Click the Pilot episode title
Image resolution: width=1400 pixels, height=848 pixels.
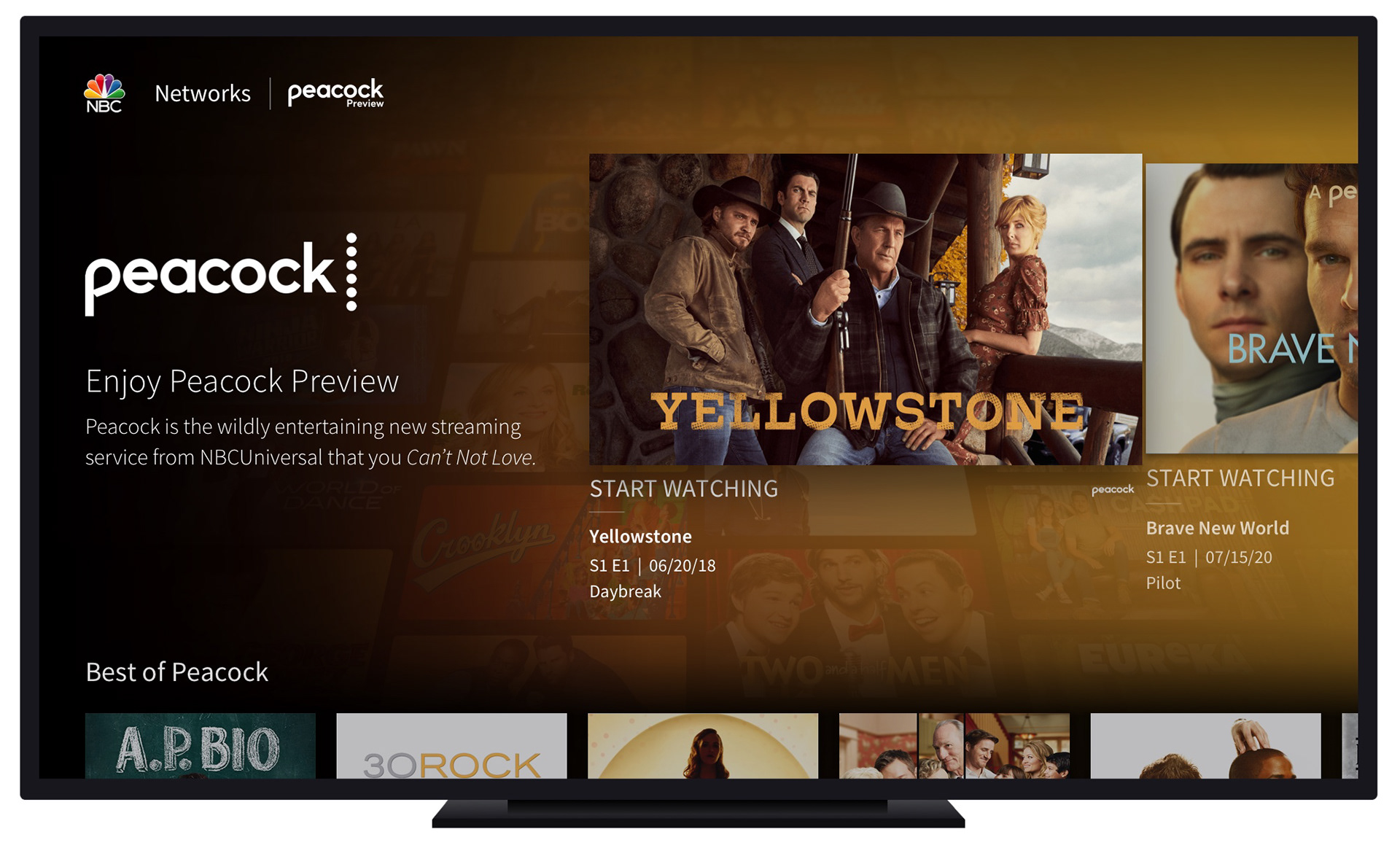(x=1163, y=583)
